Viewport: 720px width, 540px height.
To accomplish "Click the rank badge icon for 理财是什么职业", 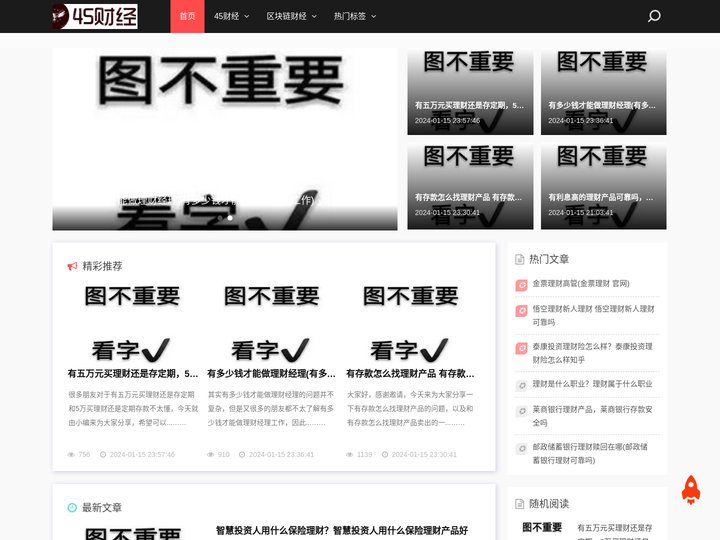I will click(x=522, y=386).
